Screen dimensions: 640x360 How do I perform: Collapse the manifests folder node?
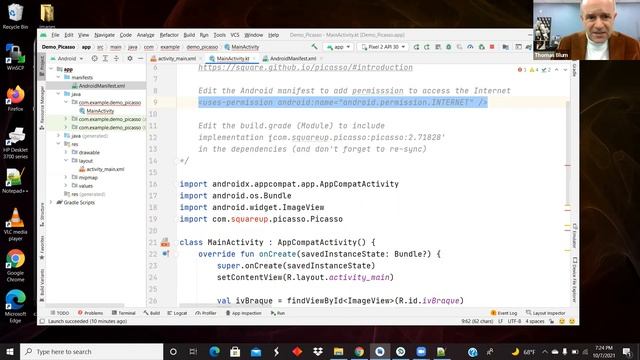(x=59, y=78)
